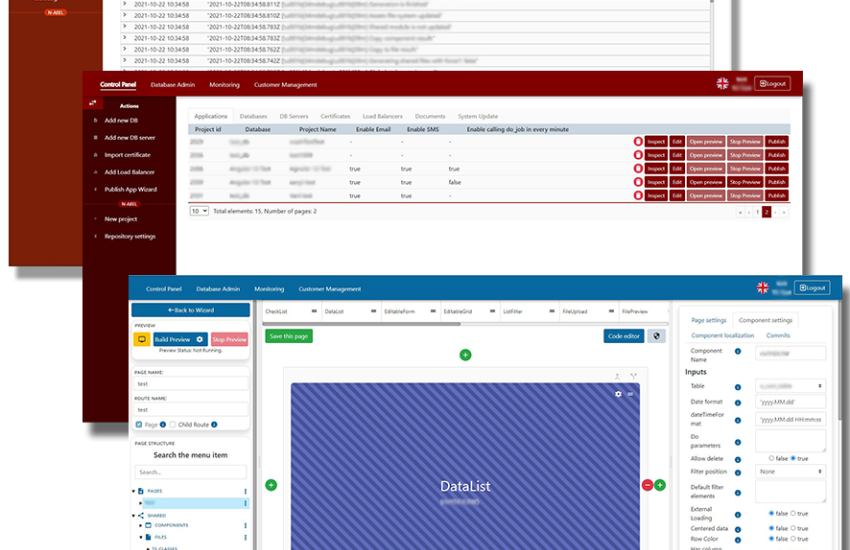Switch to the Page settings tab
Screen dimensions: 850x550
click(x=709, y=320)
